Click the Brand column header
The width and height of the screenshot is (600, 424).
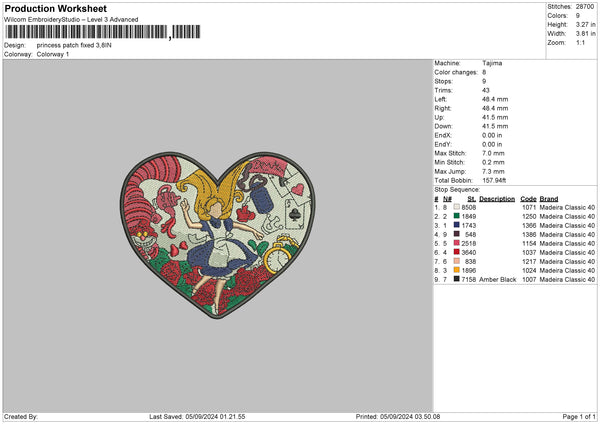point(549,199)
